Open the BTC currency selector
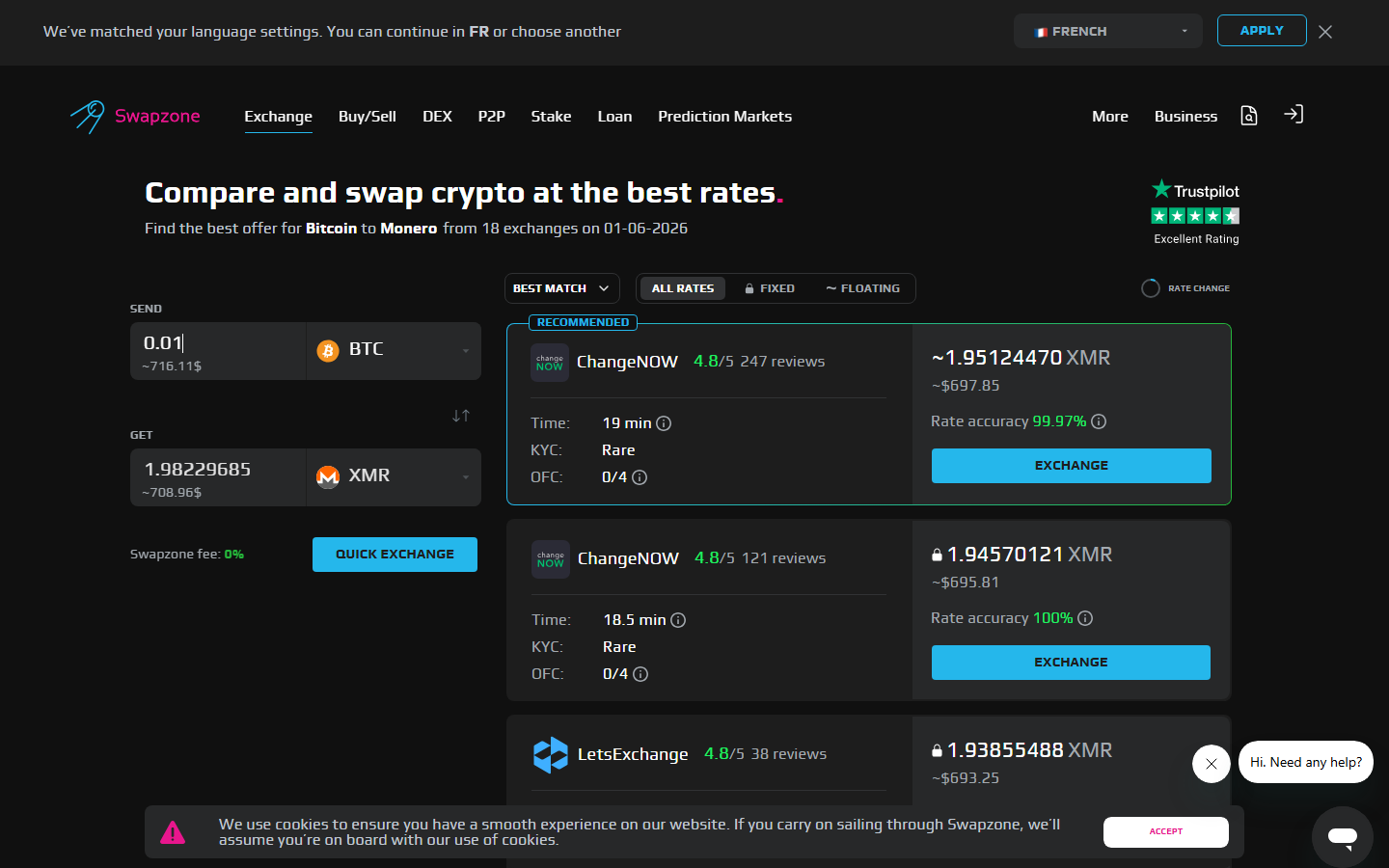This screenshot has height=868, width=1389. click(394, 351)
